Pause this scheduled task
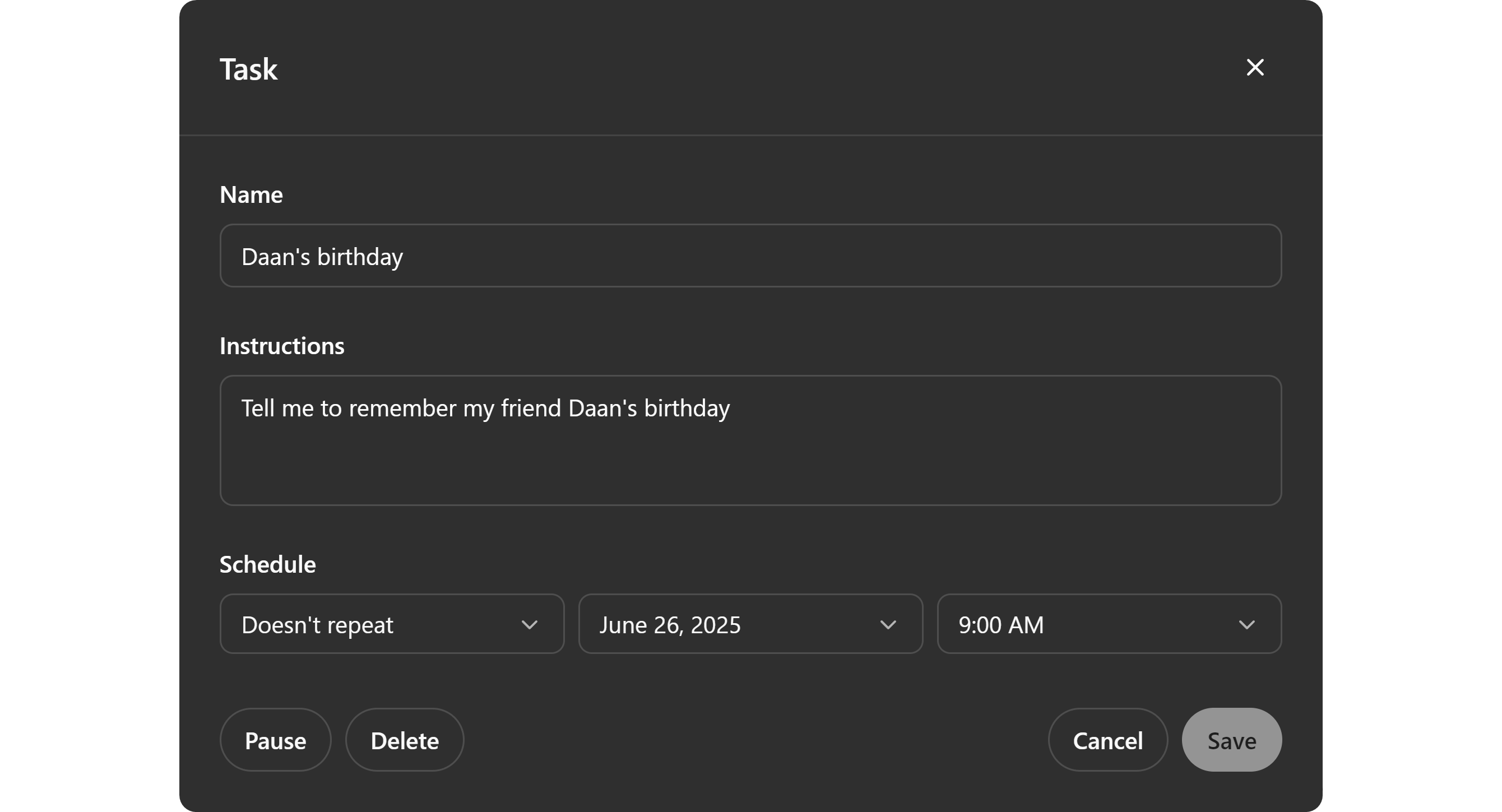 (275, 740)
